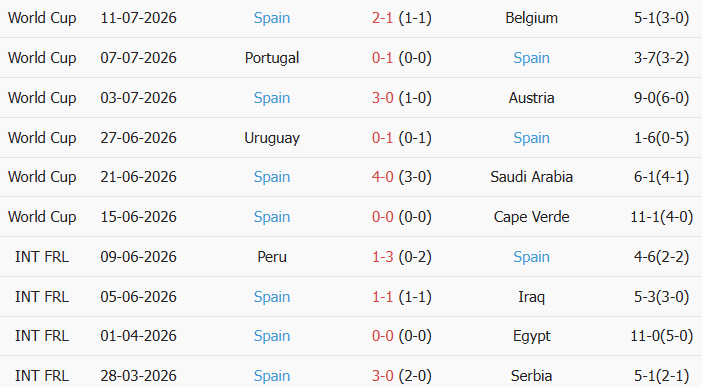
Task: Open the Austria team name
Action: click(x=531, y=98)
